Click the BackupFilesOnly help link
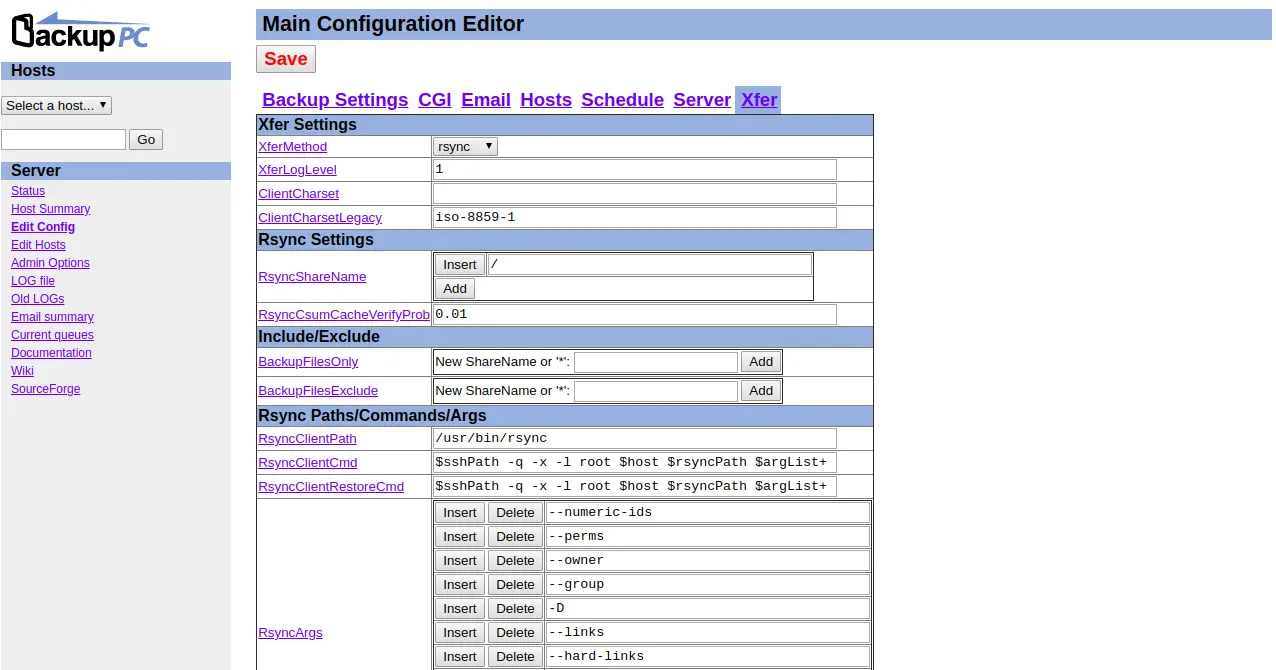 point(308,362)
